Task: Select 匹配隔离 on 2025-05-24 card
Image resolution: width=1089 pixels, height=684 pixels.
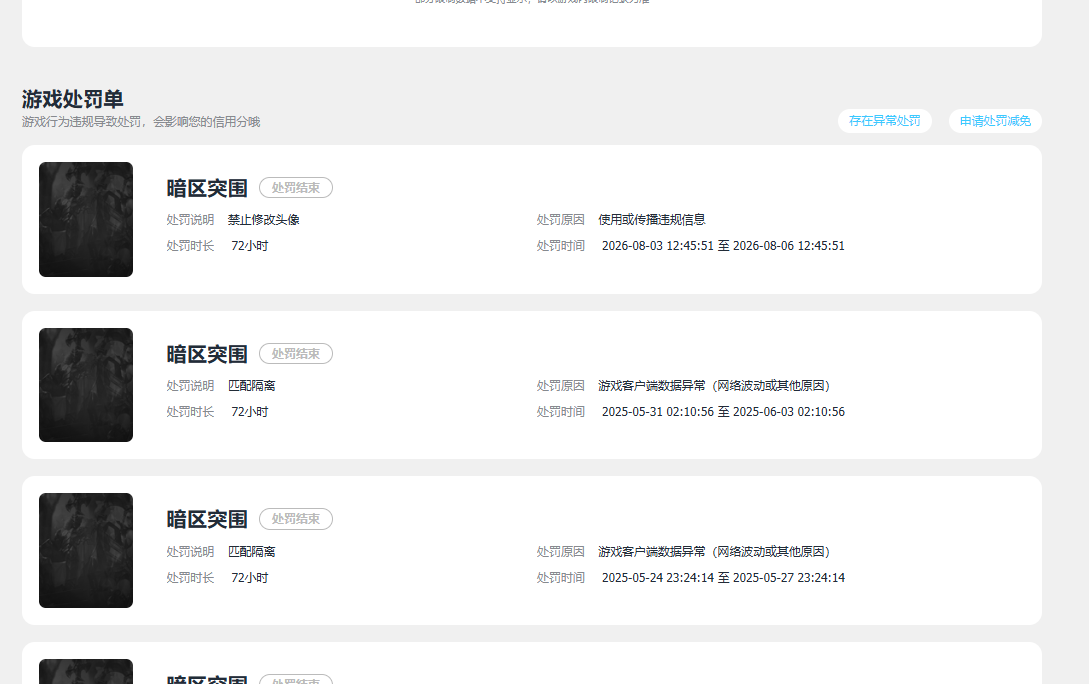Action: [252, 551]
